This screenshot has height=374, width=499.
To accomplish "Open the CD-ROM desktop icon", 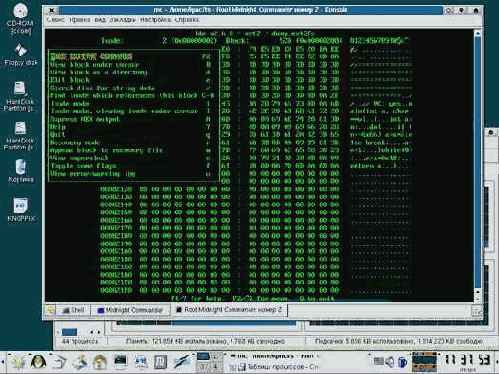I will tap(20, 18).
